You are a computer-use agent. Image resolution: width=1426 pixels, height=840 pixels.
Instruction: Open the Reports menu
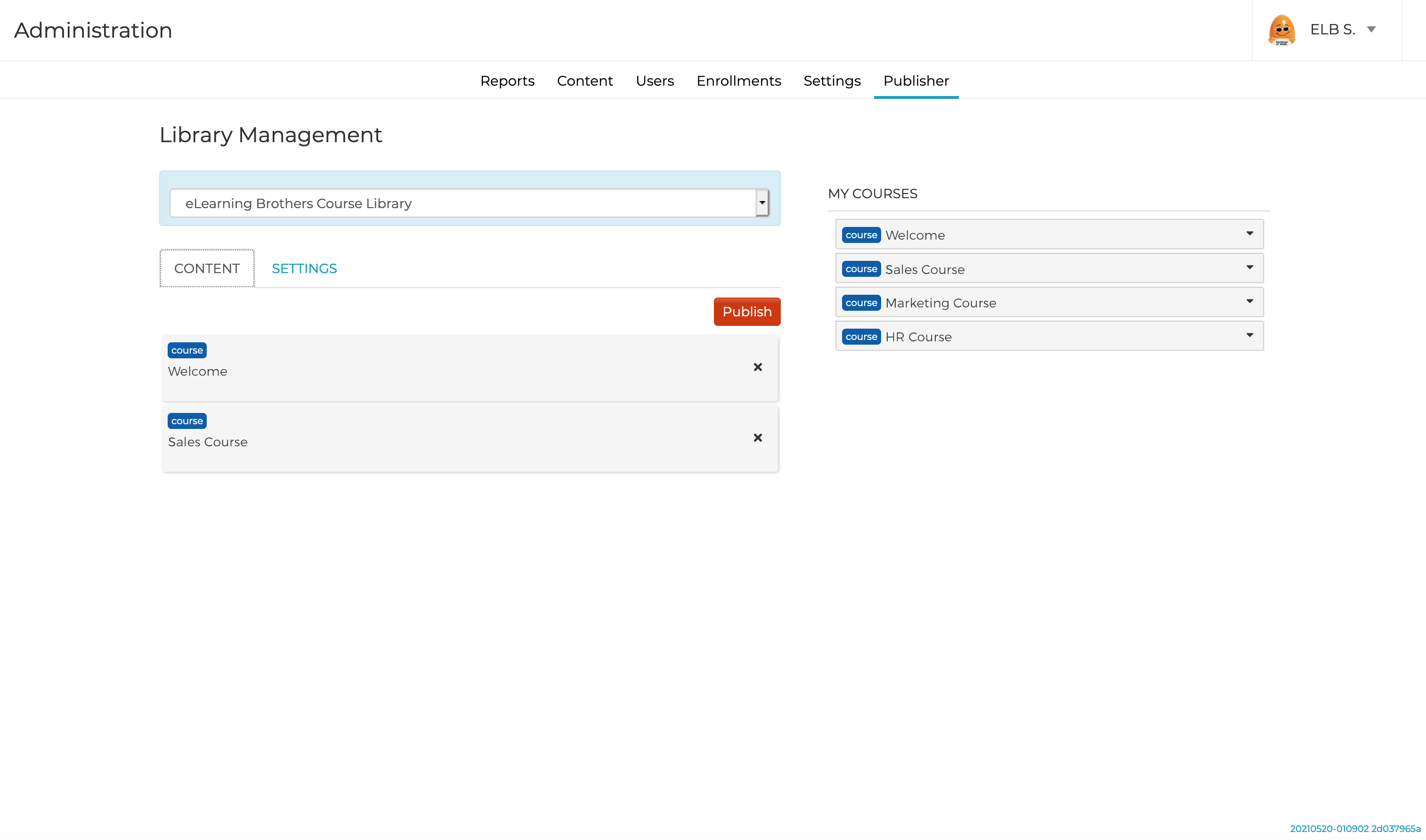[x=507, y=81]
